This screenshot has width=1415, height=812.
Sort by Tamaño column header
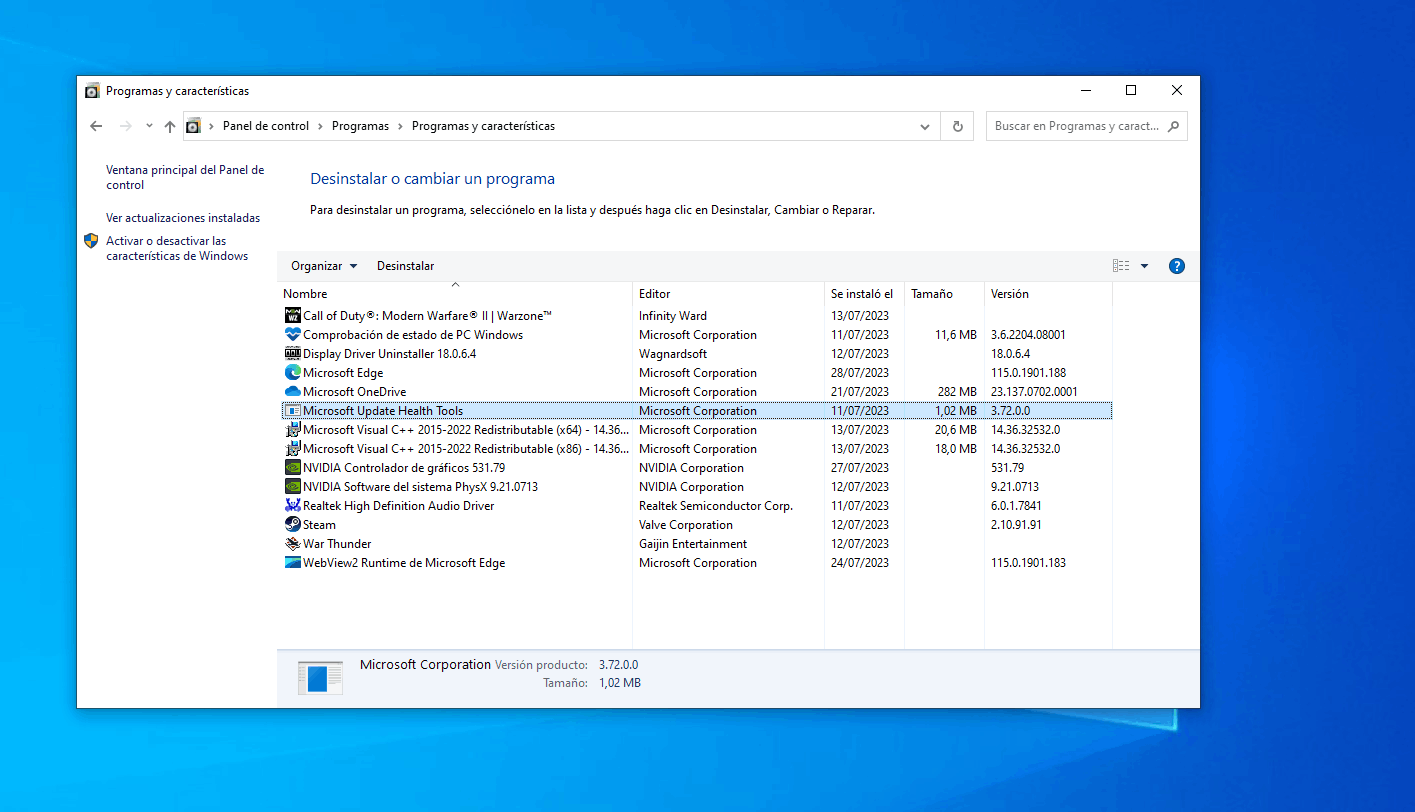coord(944,294)
